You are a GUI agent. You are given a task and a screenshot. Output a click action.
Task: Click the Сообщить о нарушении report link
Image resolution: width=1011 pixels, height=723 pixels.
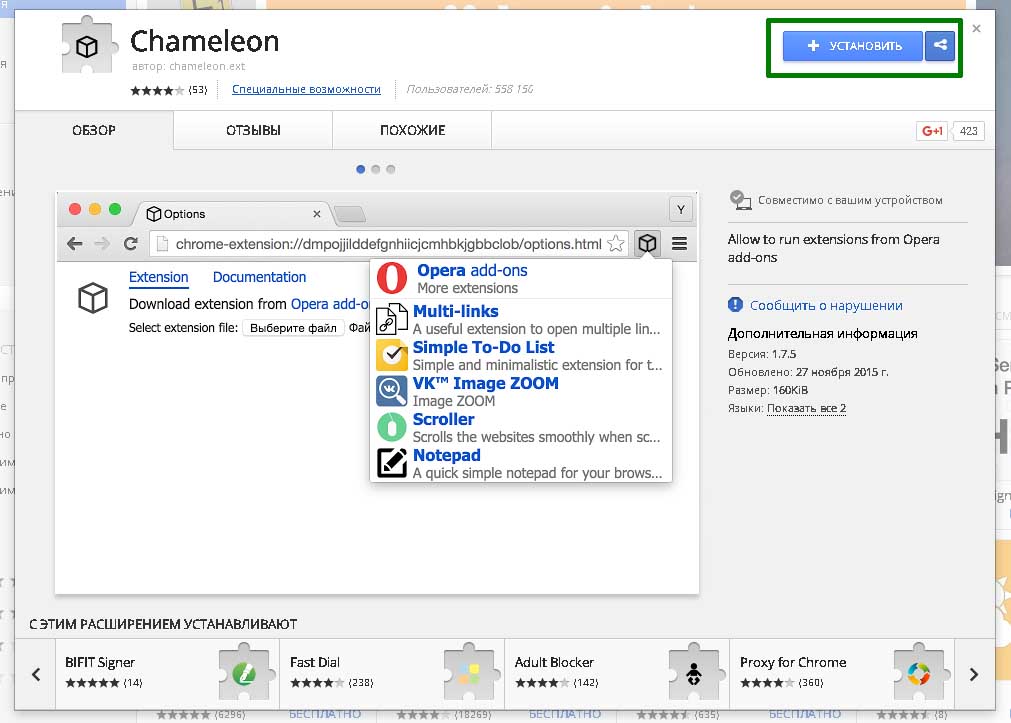coord(826,305)
